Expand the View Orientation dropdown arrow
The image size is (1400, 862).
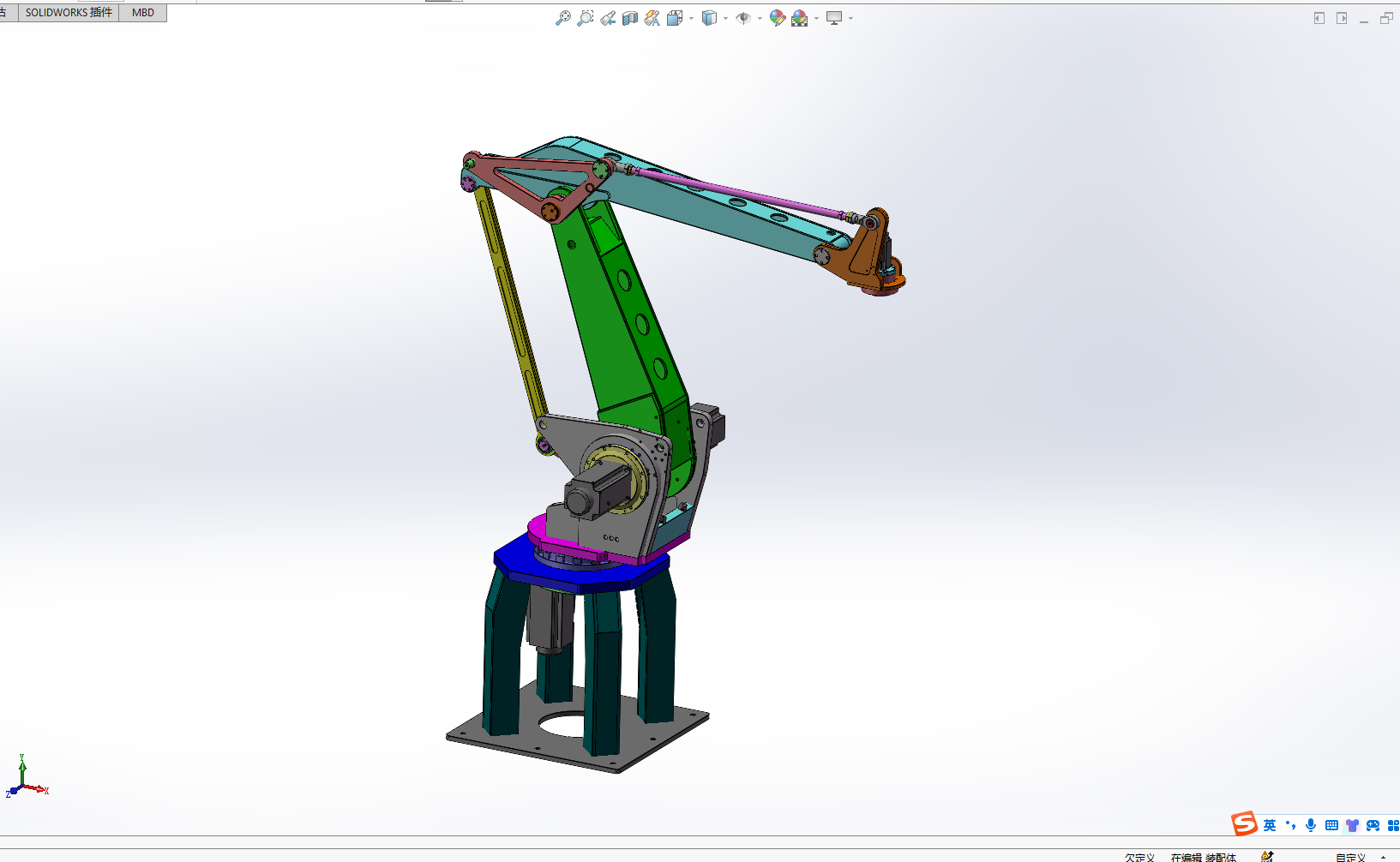coord(691,18)
